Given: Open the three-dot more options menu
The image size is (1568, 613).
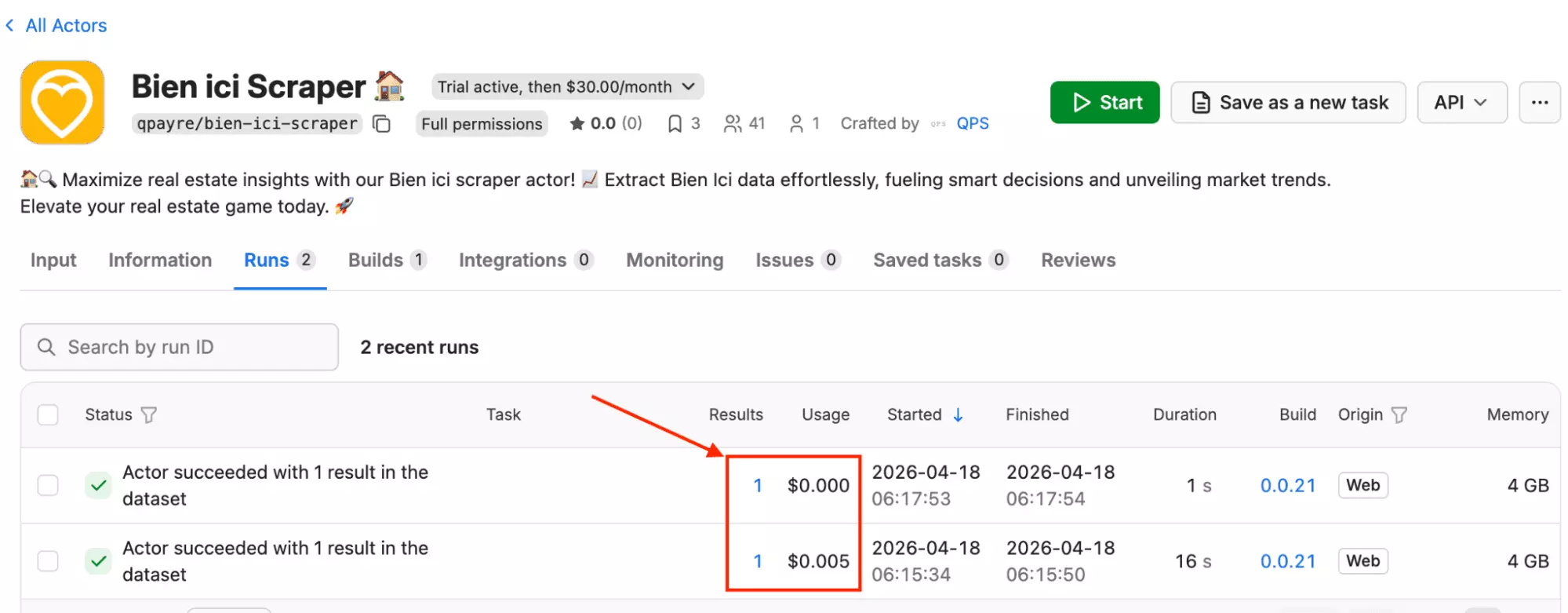Looking at the screenshot, I should (1539, 103).
